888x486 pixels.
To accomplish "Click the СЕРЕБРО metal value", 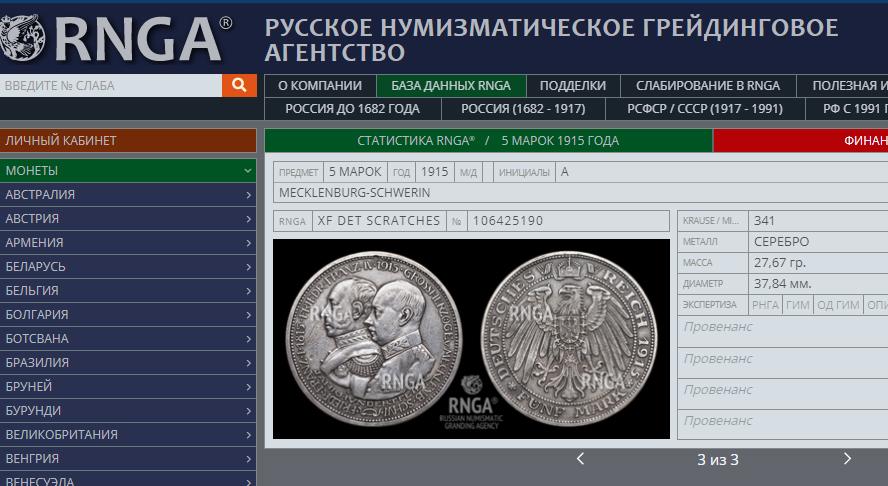I will (781, 242).
